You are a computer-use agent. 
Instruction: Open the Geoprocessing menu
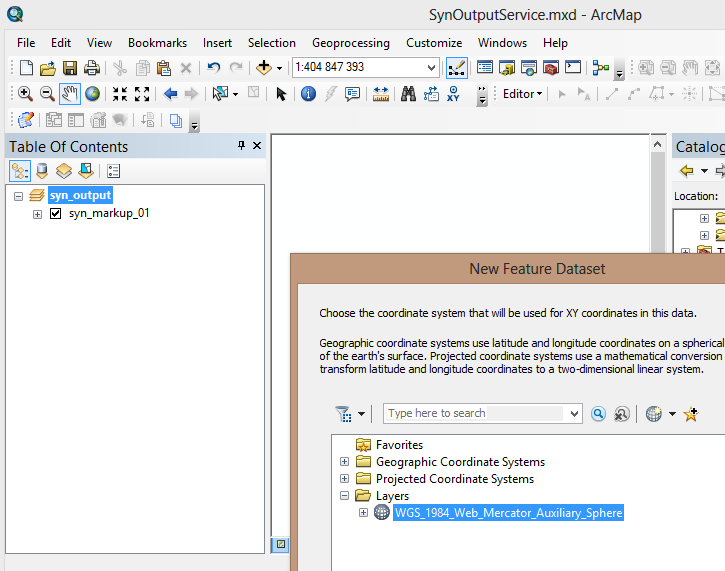click(350, 43)
